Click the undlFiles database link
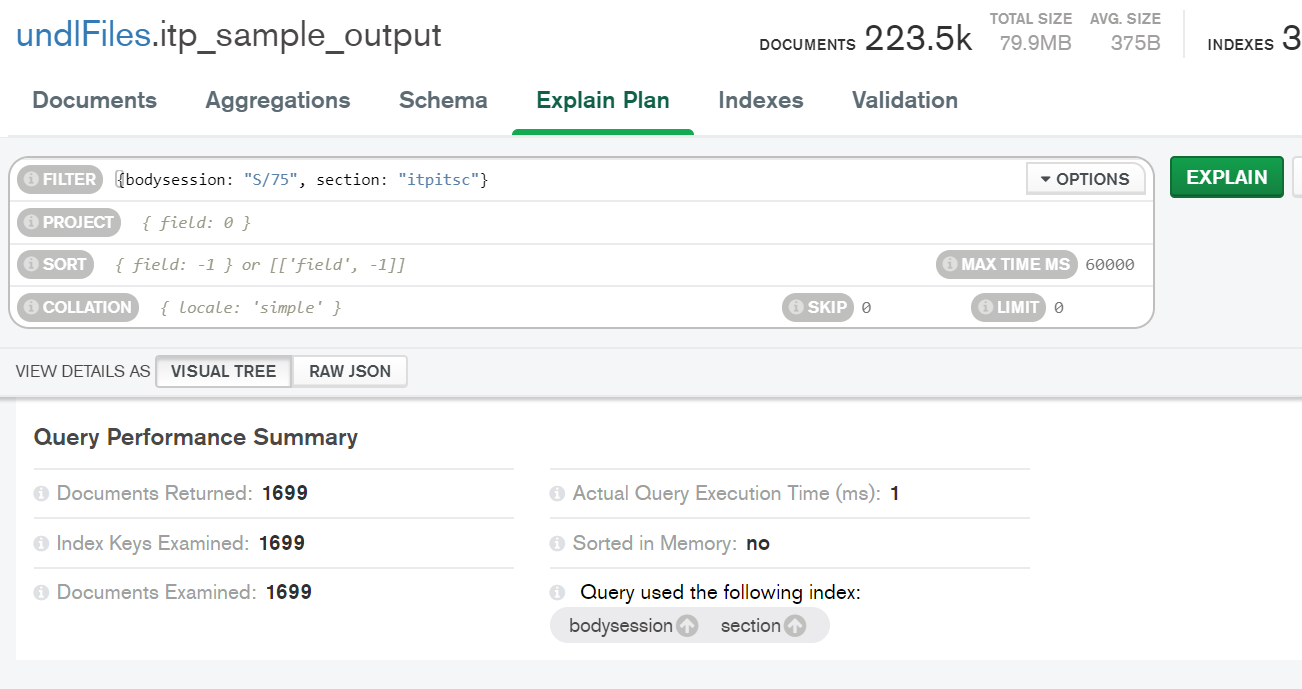Image resolution: width=1302 pixels, height=689 pixels. point(83,35)
